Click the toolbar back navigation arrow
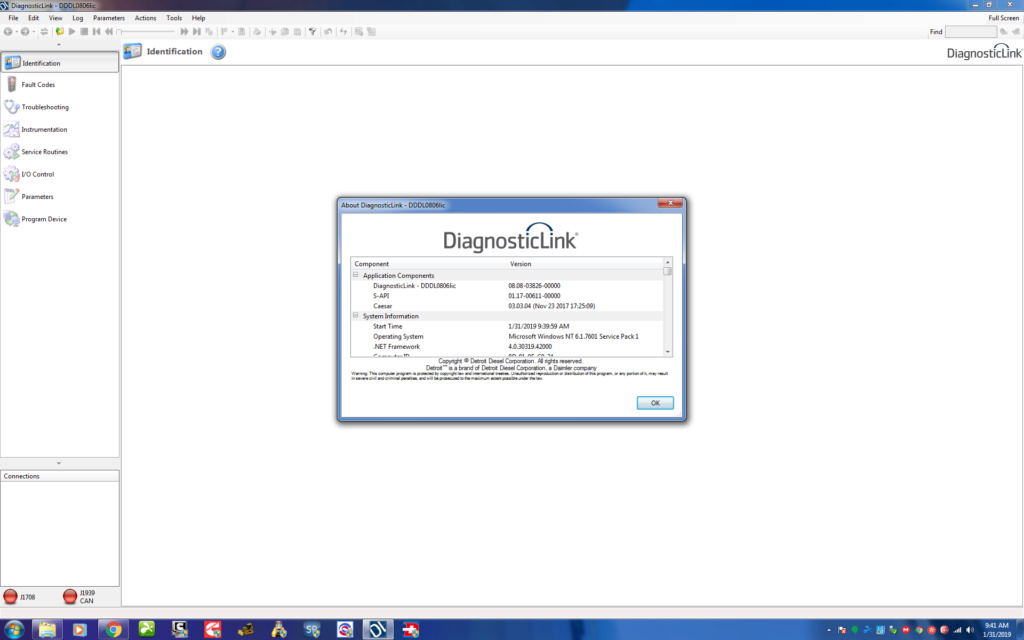The height and width of the screenshot is (640, 1024). coord(8,31)
